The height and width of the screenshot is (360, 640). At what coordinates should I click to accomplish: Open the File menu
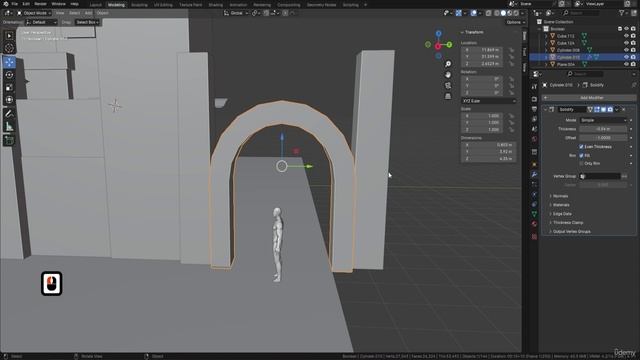pos(15,4)
